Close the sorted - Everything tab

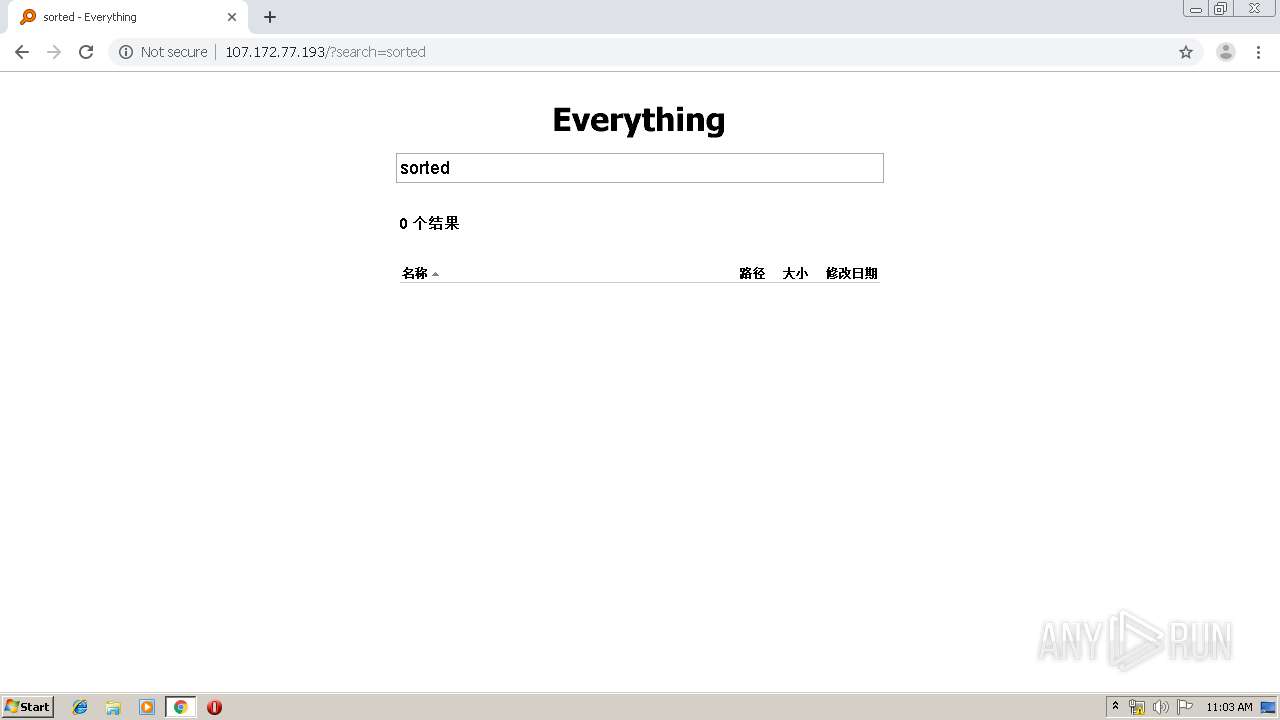coord(232,17)
